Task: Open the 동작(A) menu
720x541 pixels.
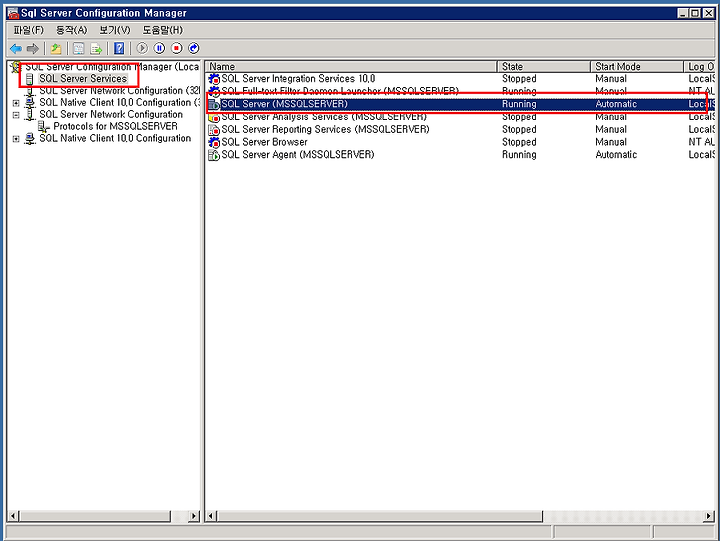Action: 71,30
